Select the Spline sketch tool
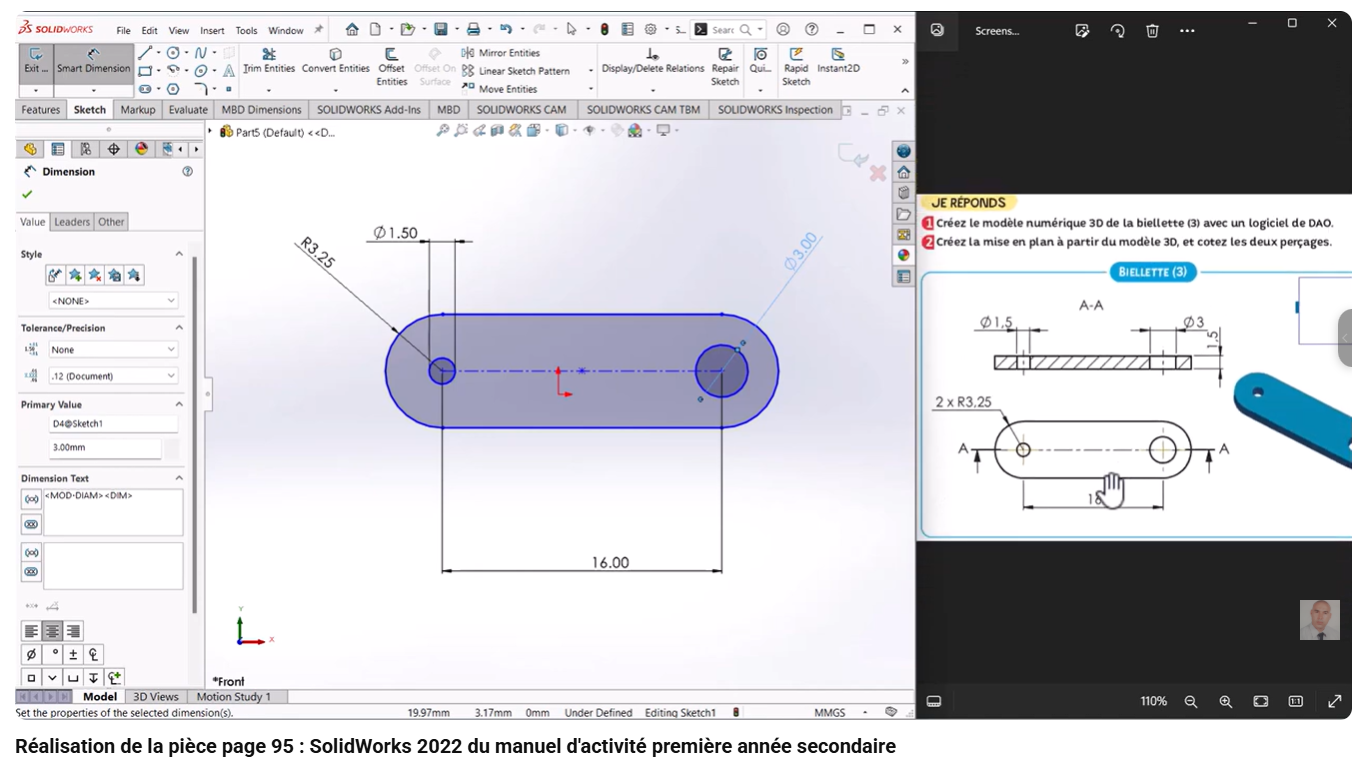The height and width of the screenshot is (766, 1355). (201, 52)
